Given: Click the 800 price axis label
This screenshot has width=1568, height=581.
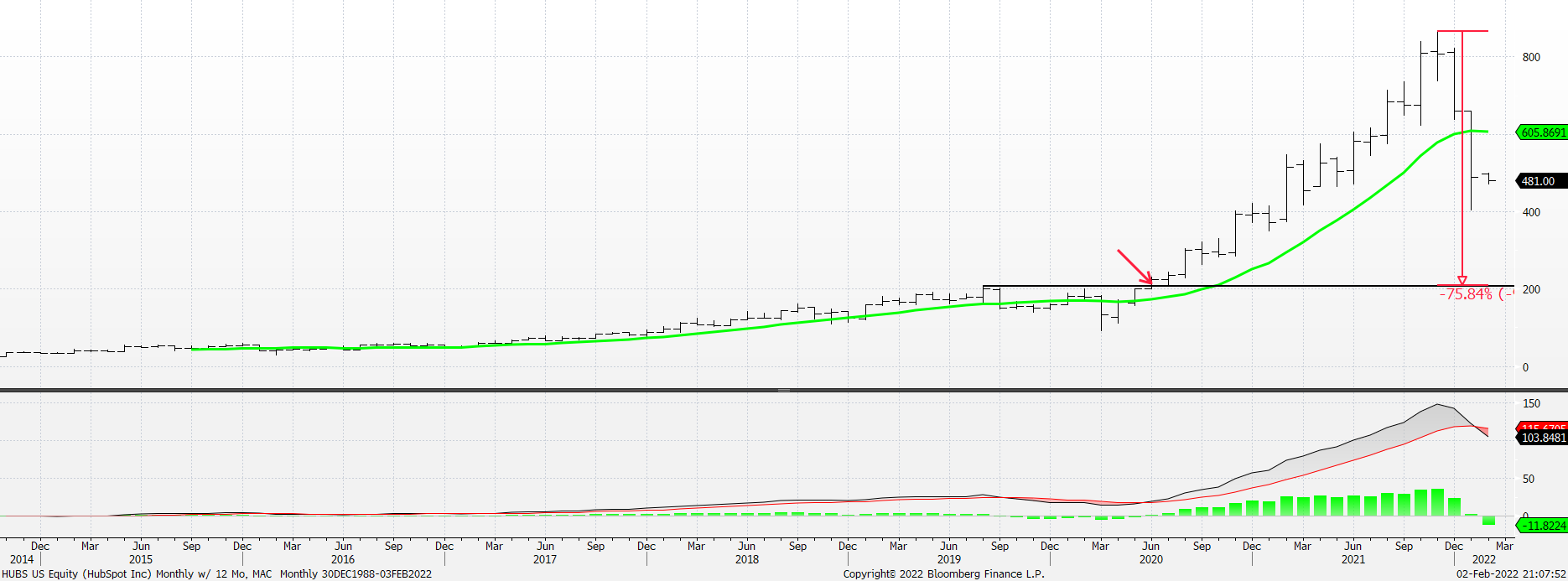Looking at the screenshot, I should 1531,57.
